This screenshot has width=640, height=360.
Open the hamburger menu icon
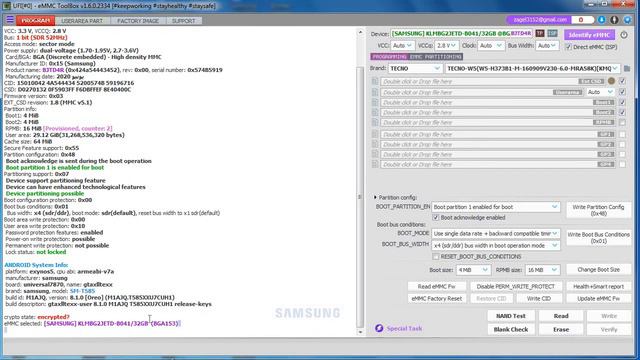[10, 20]
